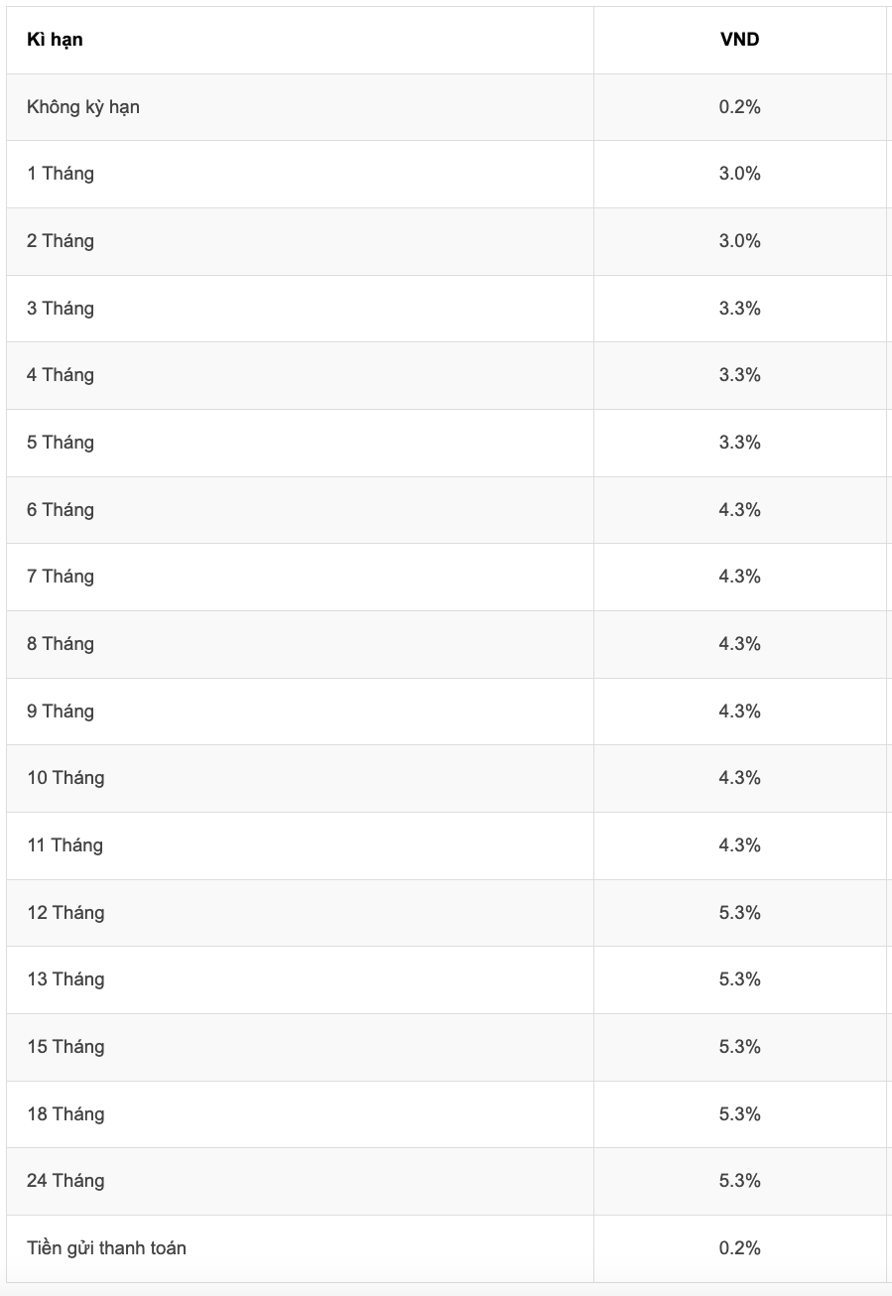Select the 13 Tháng term label

(x=65, y=980)
